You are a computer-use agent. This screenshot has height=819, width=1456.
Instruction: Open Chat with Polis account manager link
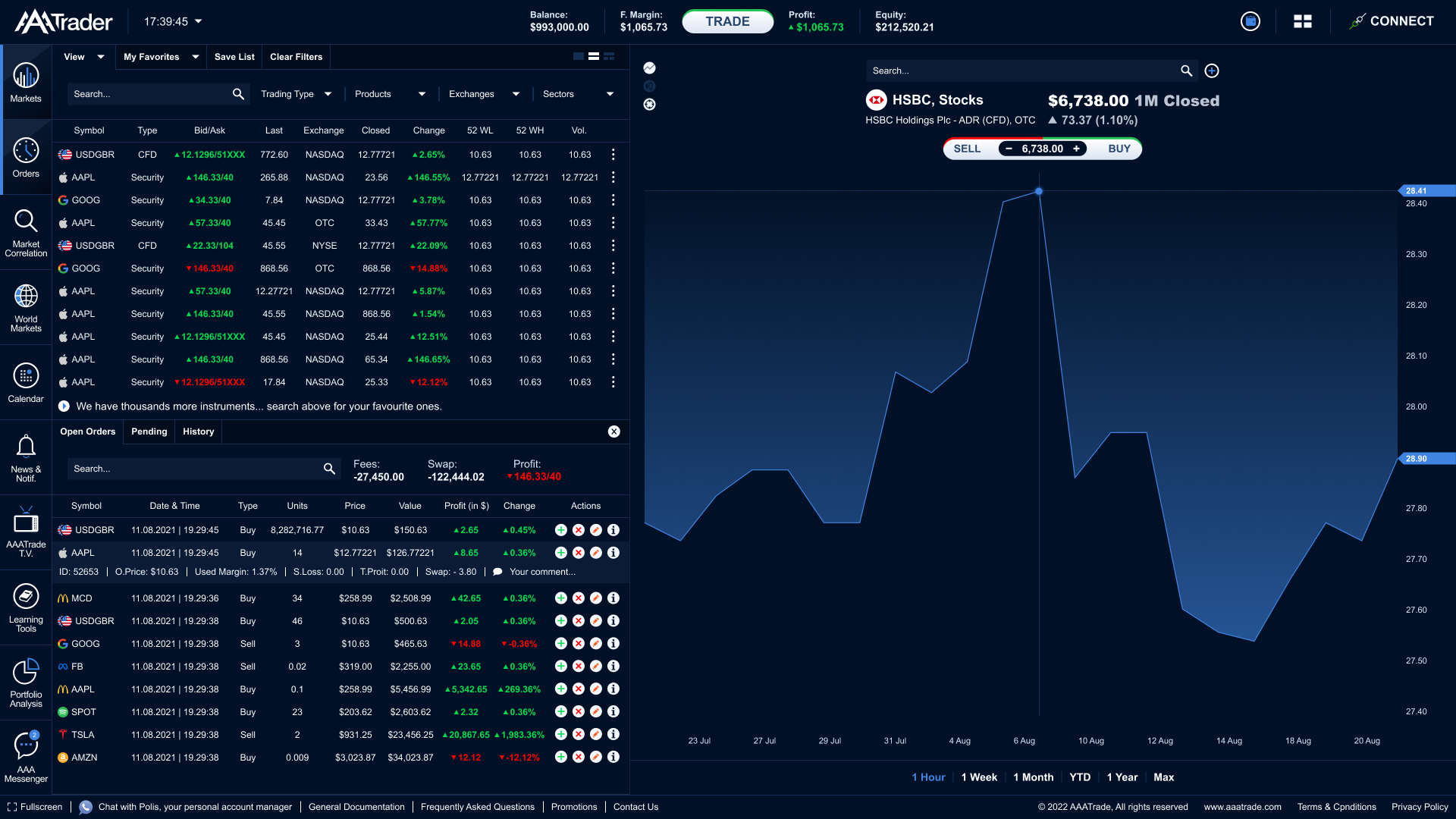tap(186, 807)
